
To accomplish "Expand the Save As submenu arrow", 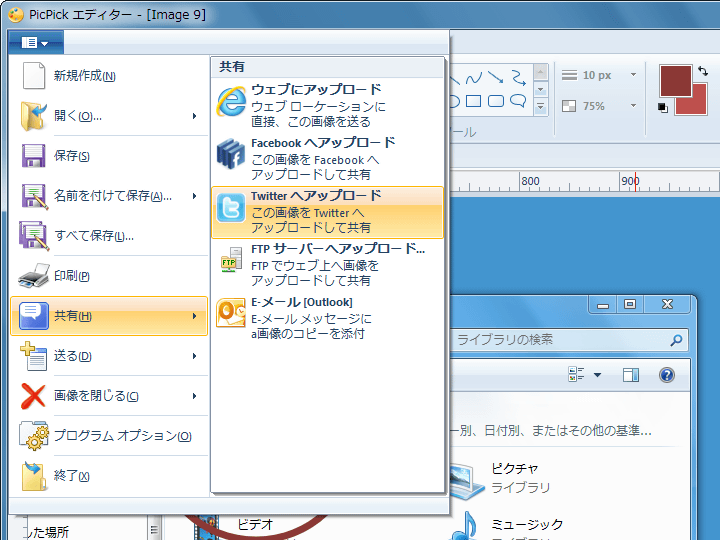I will (x=195, y=196).
